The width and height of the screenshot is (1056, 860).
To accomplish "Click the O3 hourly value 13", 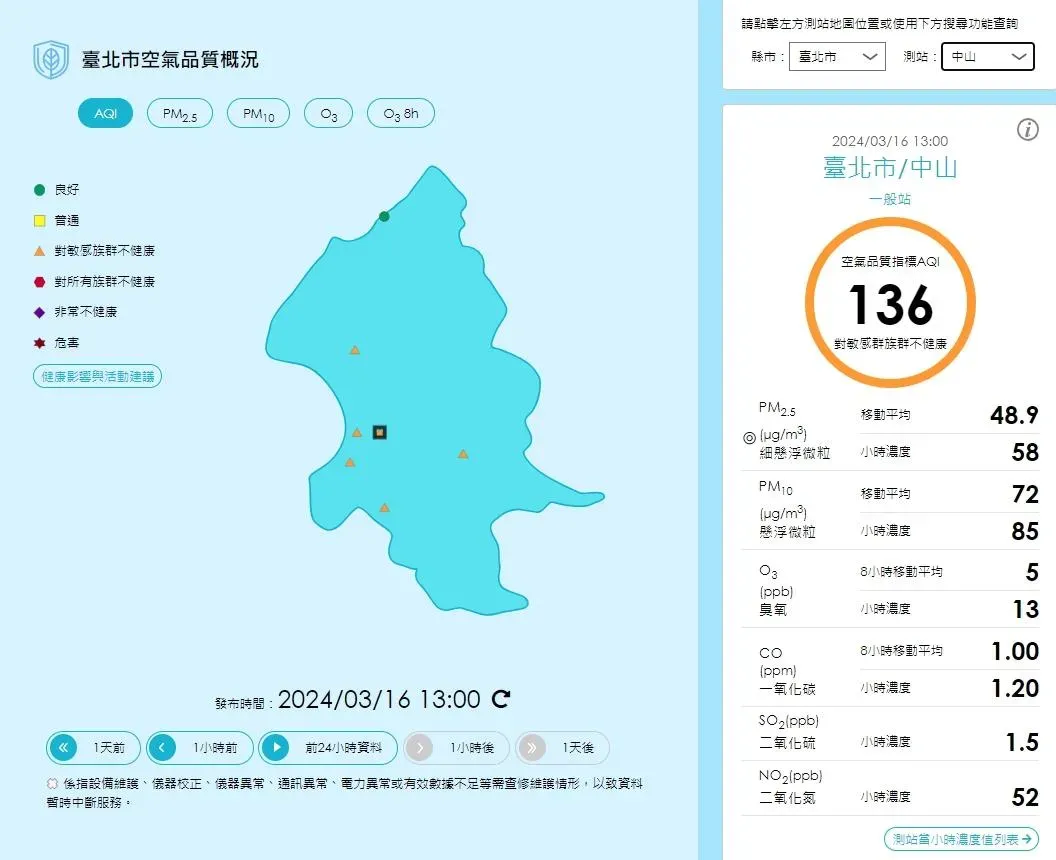I will pos(1026,609).
